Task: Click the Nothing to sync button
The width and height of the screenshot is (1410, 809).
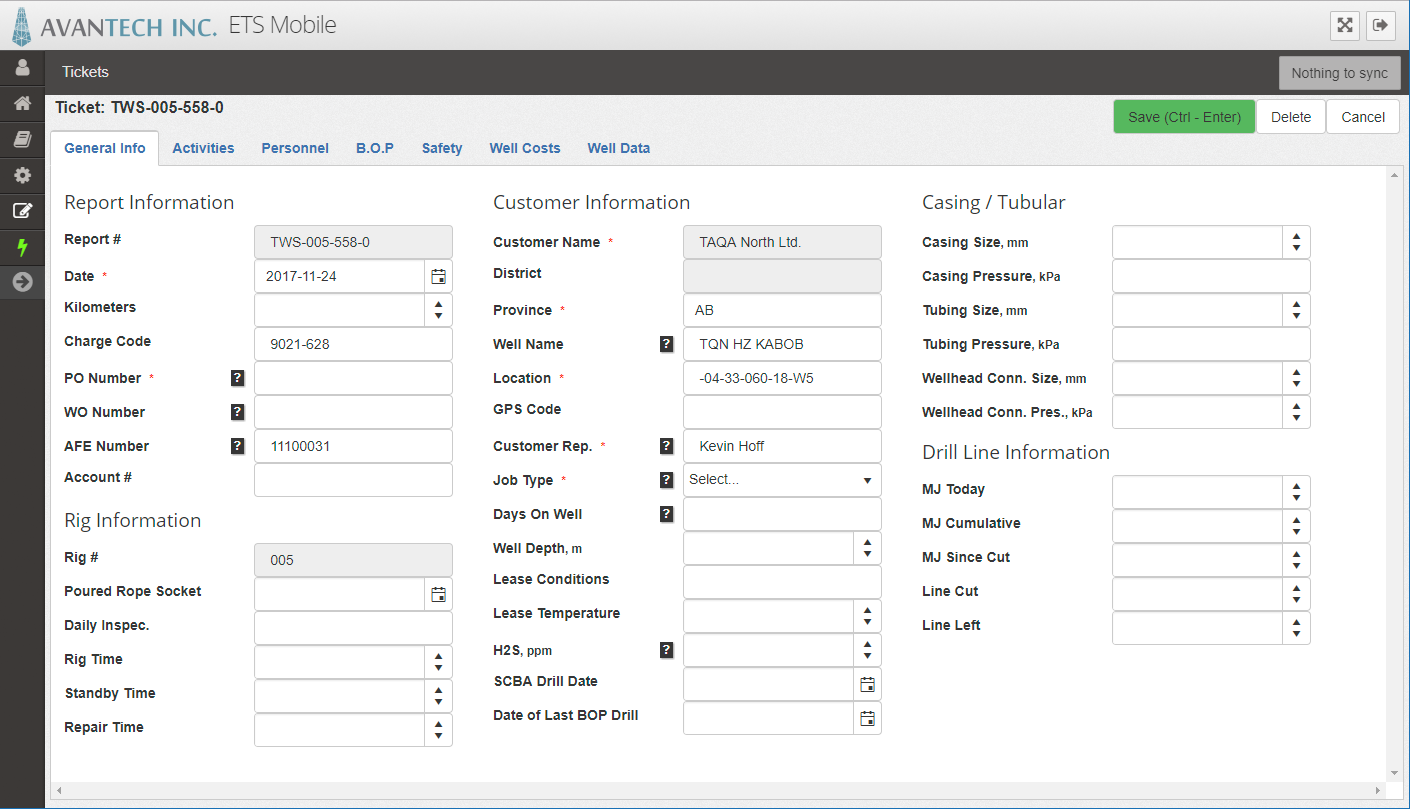Action: tap(1339, 73)
